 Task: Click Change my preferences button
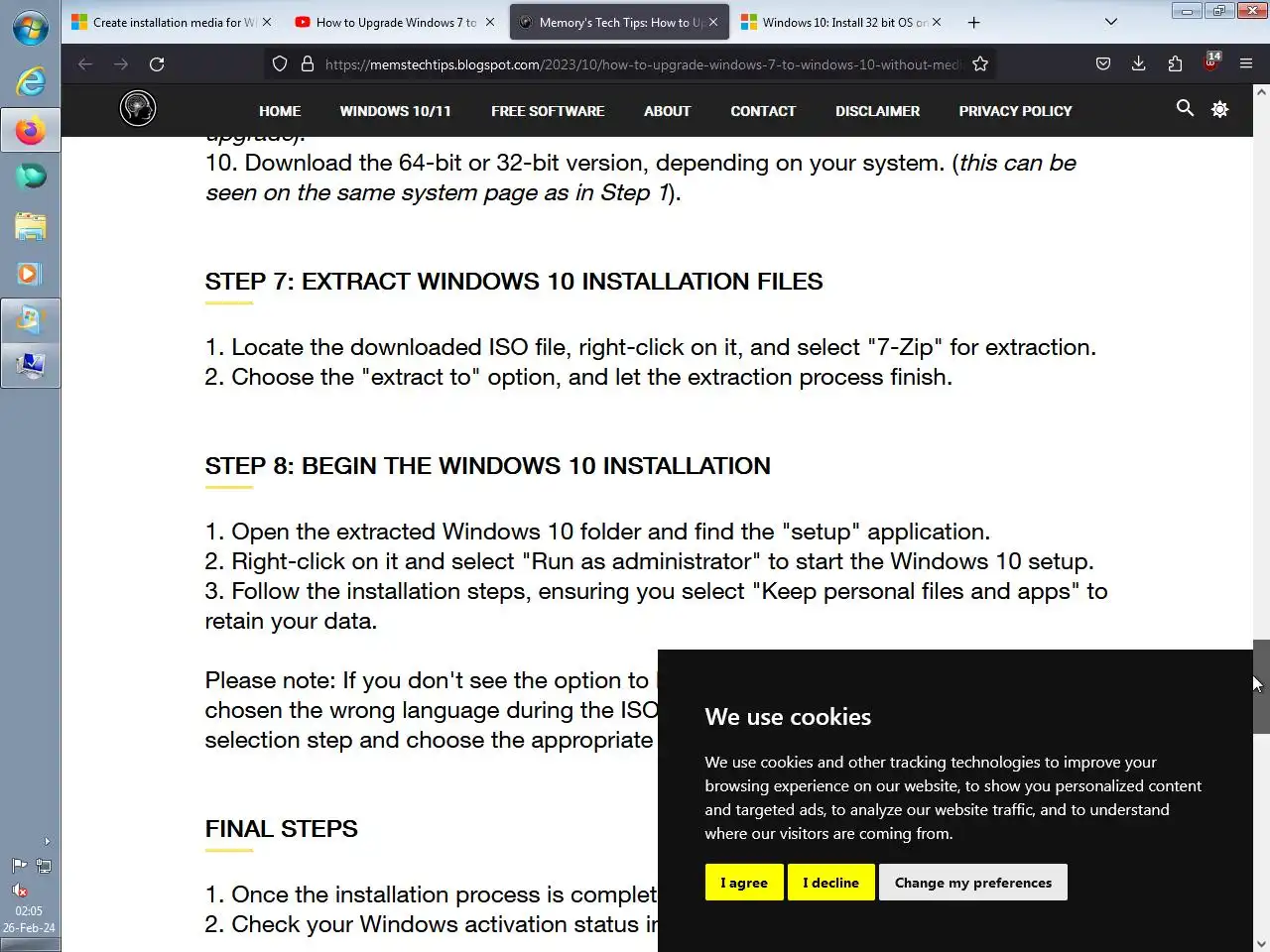(973, 883)
